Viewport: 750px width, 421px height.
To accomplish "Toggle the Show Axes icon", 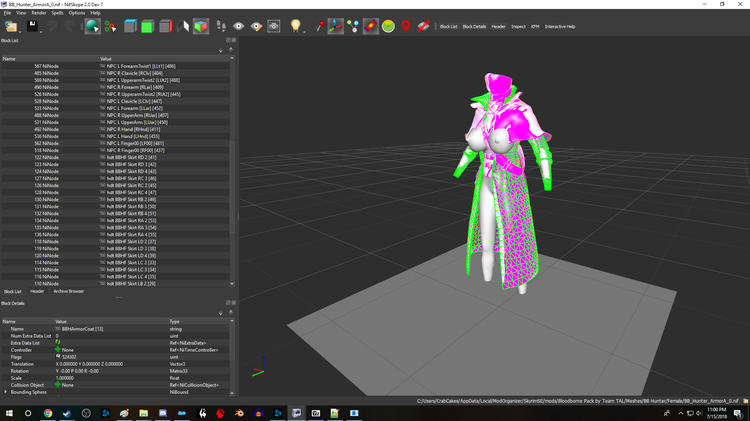I will pyautogui.click(x=336, y=26).
